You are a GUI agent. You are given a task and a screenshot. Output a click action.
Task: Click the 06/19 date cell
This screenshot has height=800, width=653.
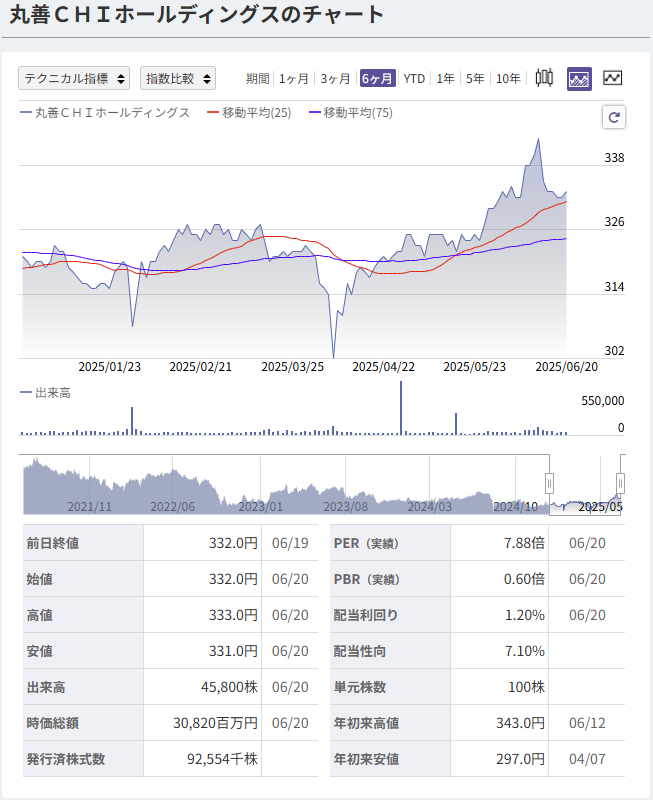click(x=290, y=543)
